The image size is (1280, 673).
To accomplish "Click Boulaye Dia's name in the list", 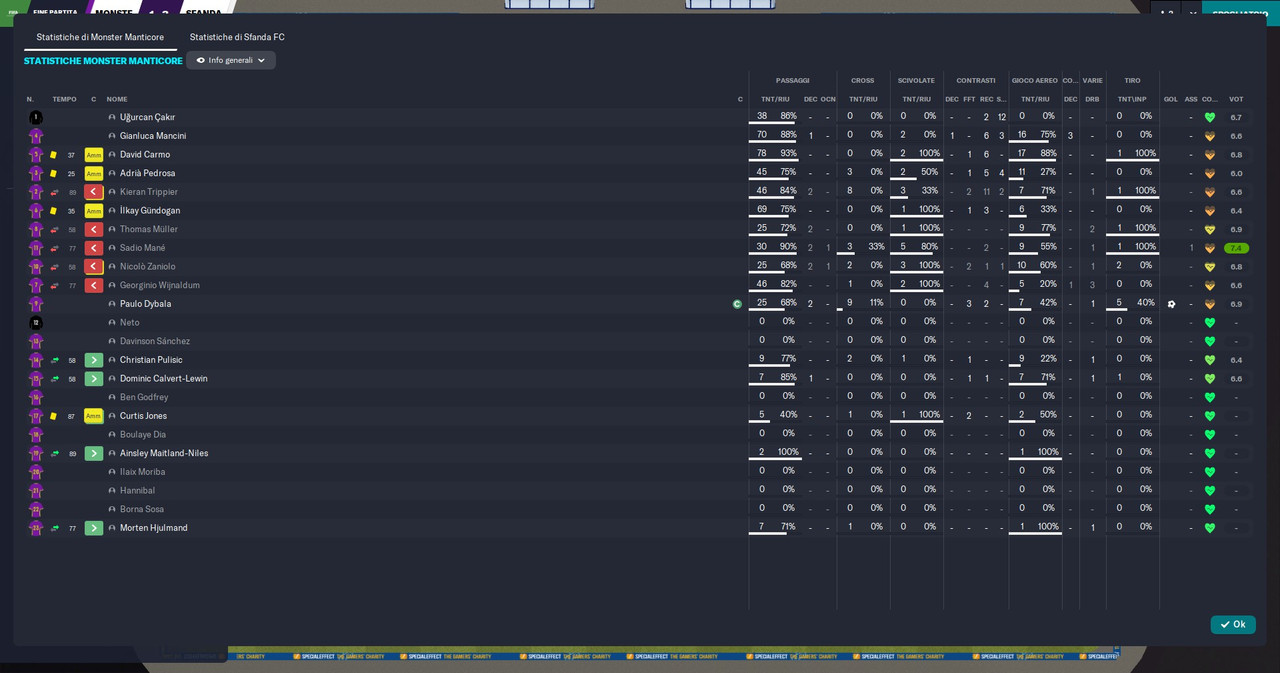I will click(143, 435).
